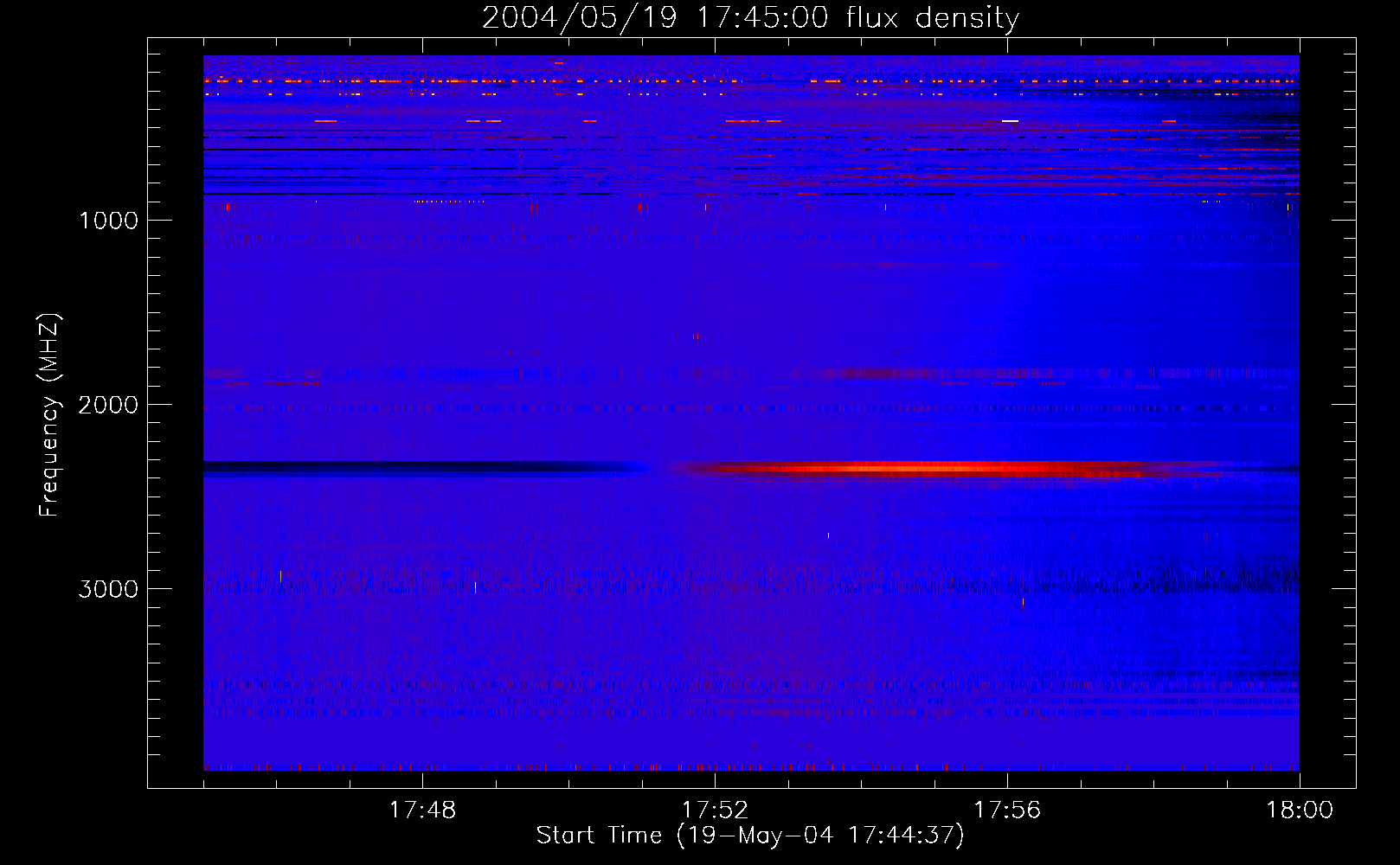Click the 17:48 time tick label
Image resolution: width=1400 pixels, height=865 pixels.
(x=422, y=811)
